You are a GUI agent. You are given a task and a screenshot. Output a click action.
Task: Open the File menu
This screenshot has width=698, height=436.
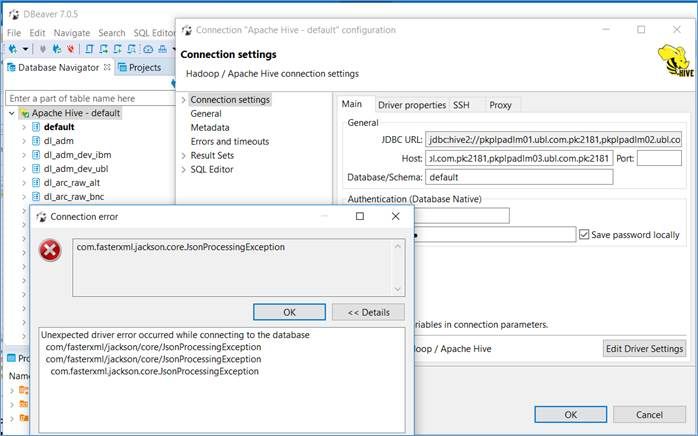(x=14, y=33)
